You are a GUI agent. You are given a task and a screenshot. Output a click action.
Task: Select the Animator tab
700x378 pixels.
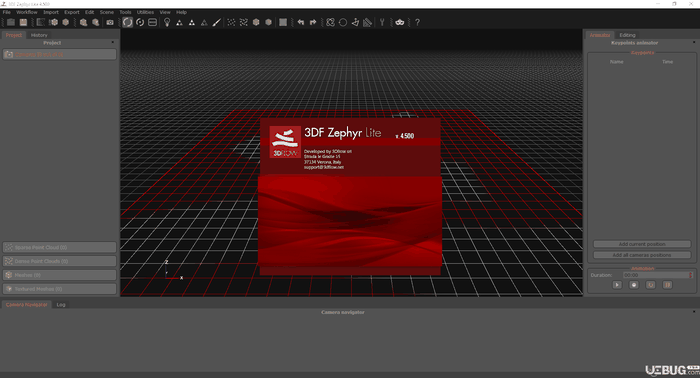click(600, 35)
